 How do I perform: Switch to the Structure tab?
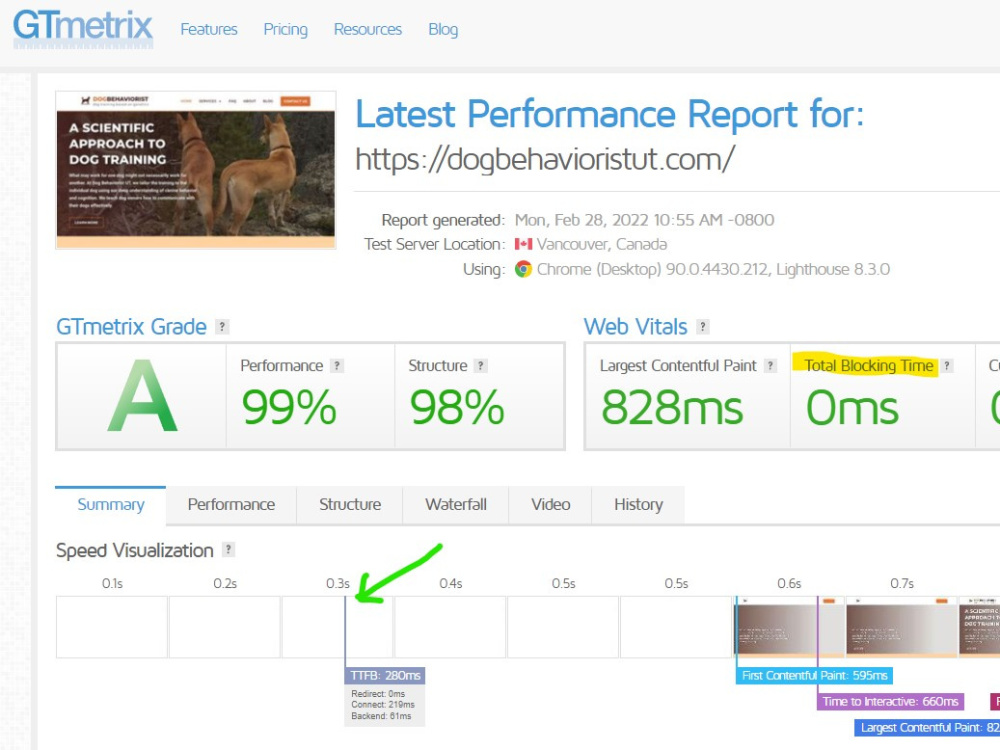pos(350,504)
